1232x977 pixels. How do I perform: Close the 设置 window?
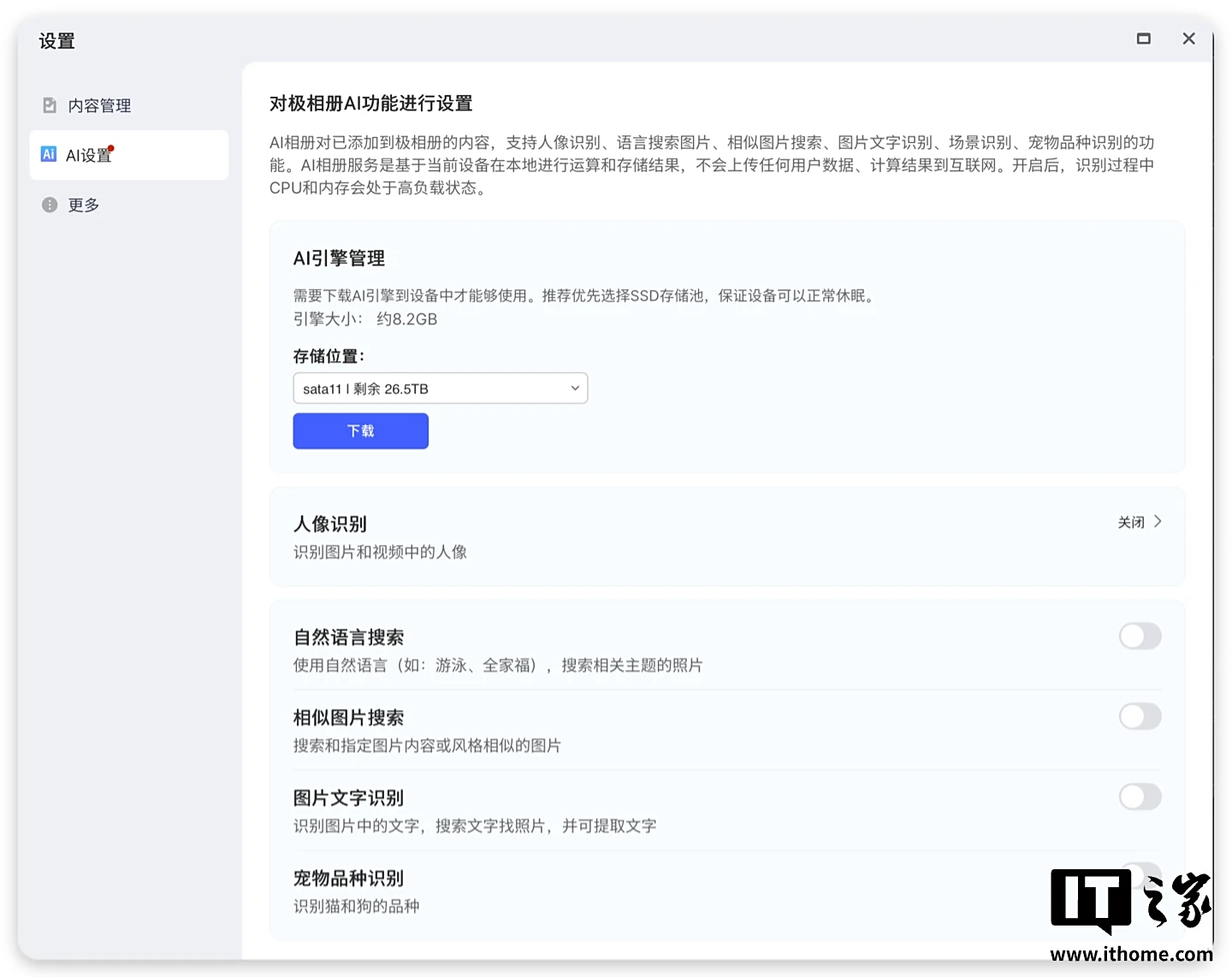[x=1188, y=38]
